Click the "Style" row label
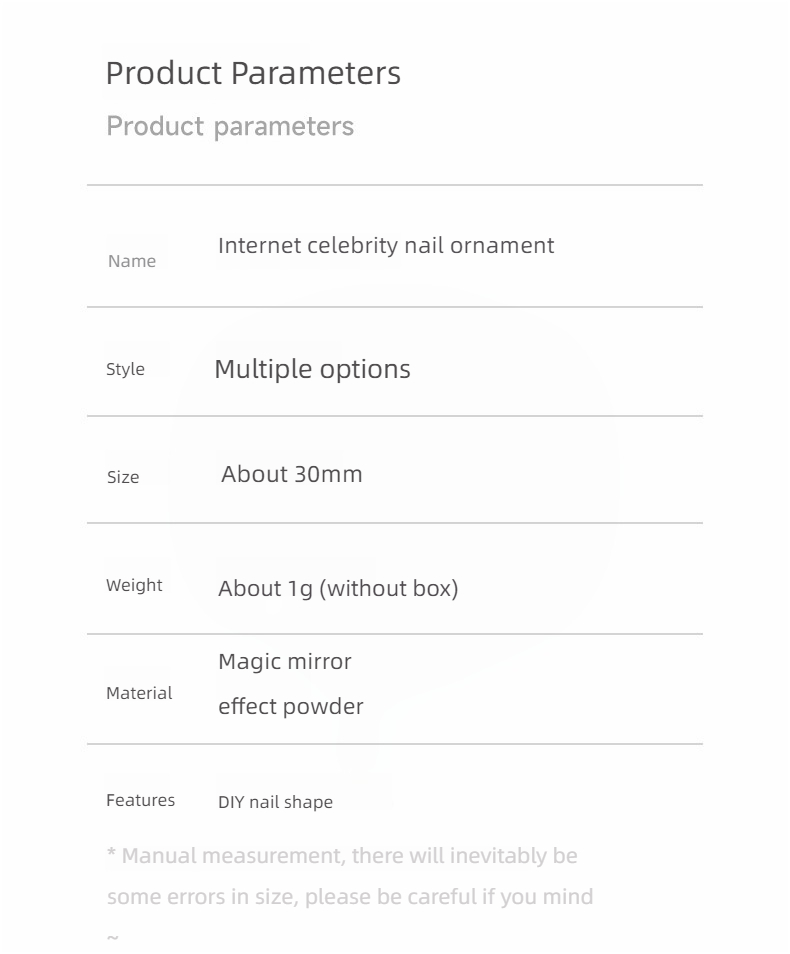 tap(125, 369)
